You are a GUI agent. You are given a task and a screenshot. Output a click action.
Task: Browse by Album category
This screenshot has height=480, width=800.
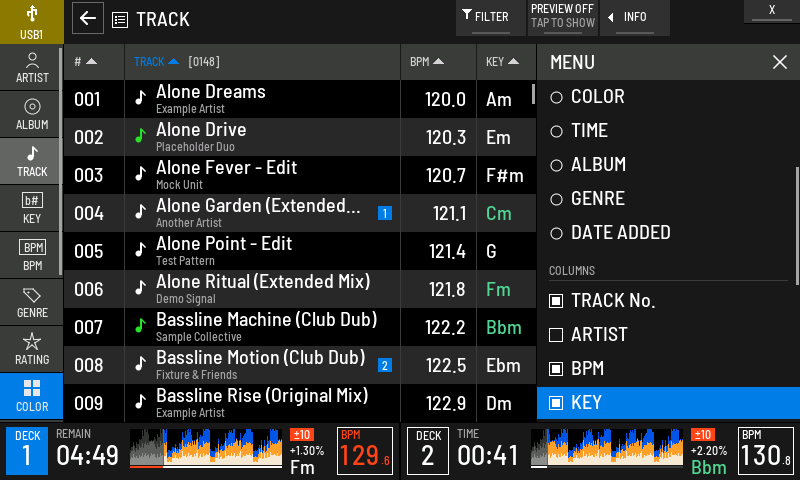(x=32, y=114)
